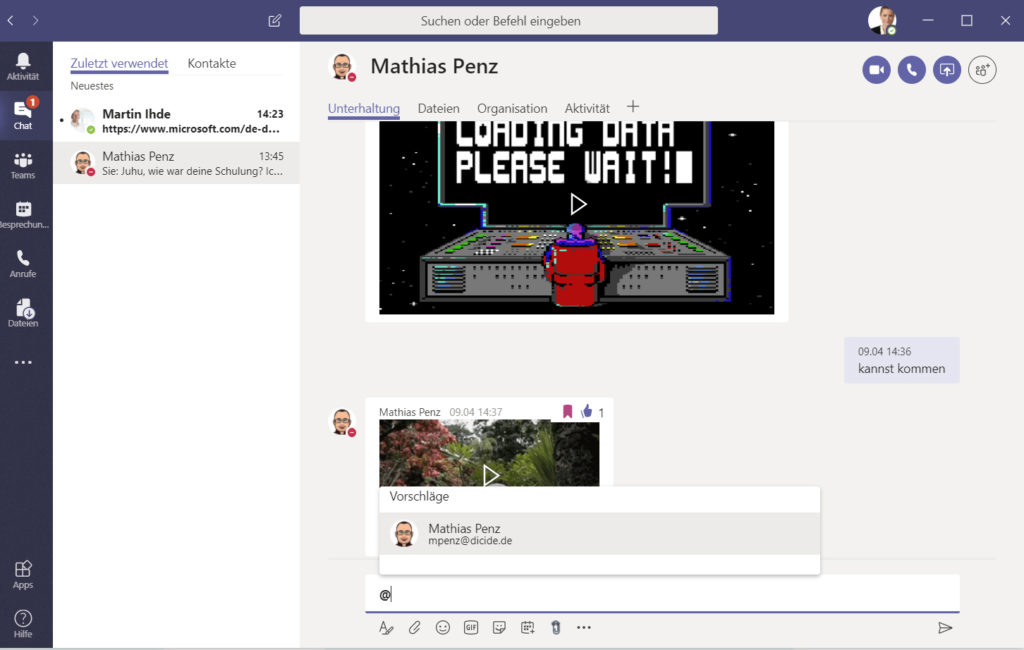
Task: Play the Loading Data GIF video
Action: [577, 204]
